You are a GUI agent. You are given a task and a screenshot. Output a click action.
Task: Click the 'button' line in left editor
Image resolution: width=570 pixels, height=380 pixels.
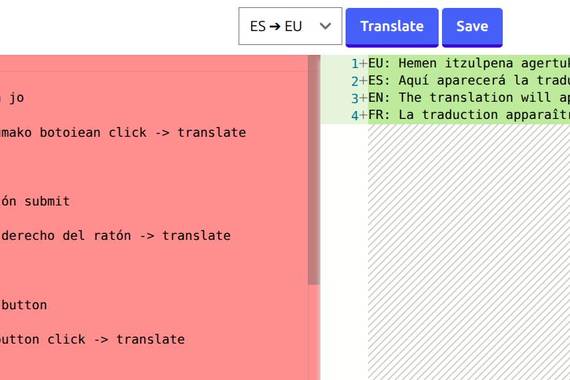[24, 305]
